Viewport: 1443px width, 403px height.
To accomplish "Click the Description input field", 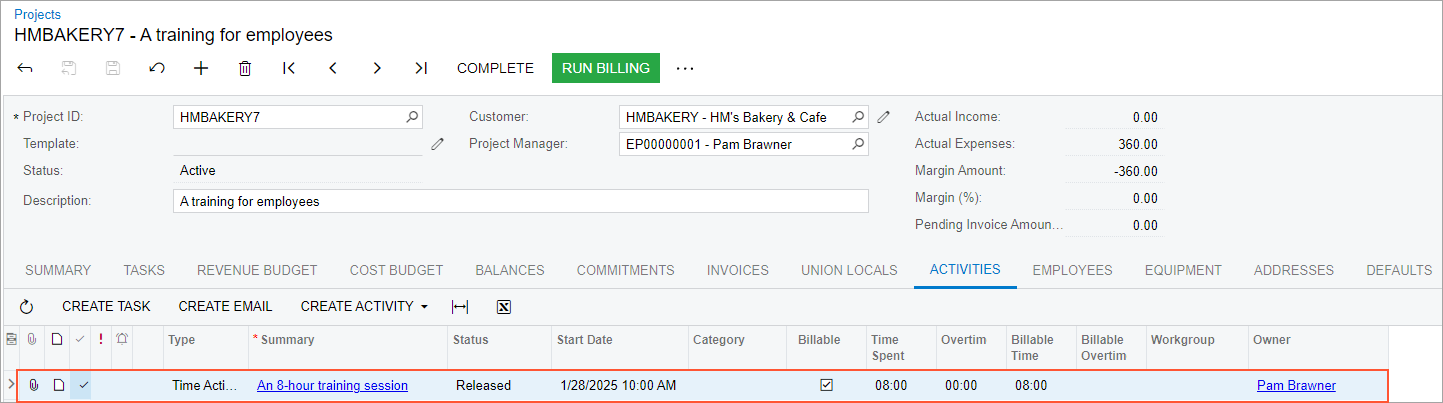I will point(520,201).
